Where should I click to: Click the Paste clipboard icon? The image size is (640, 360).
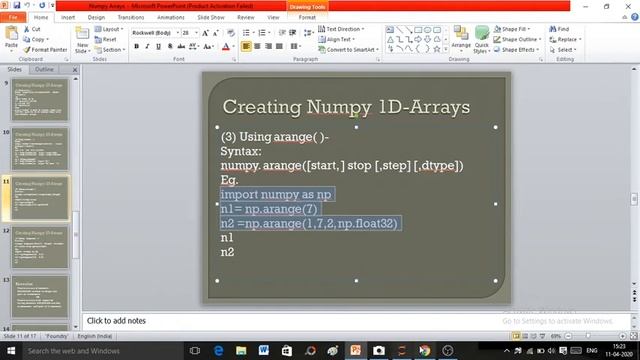(11, 33)
